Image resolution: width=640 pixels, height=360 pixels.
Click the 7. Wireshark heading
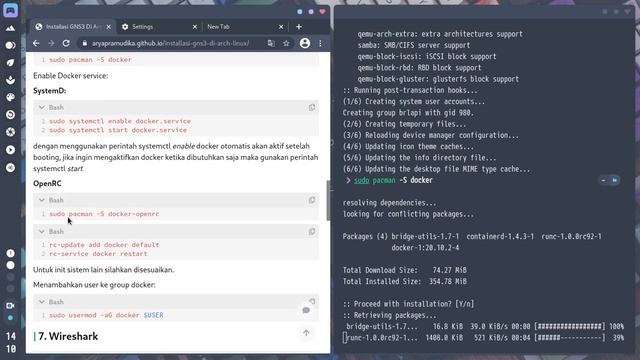[68, 336]
